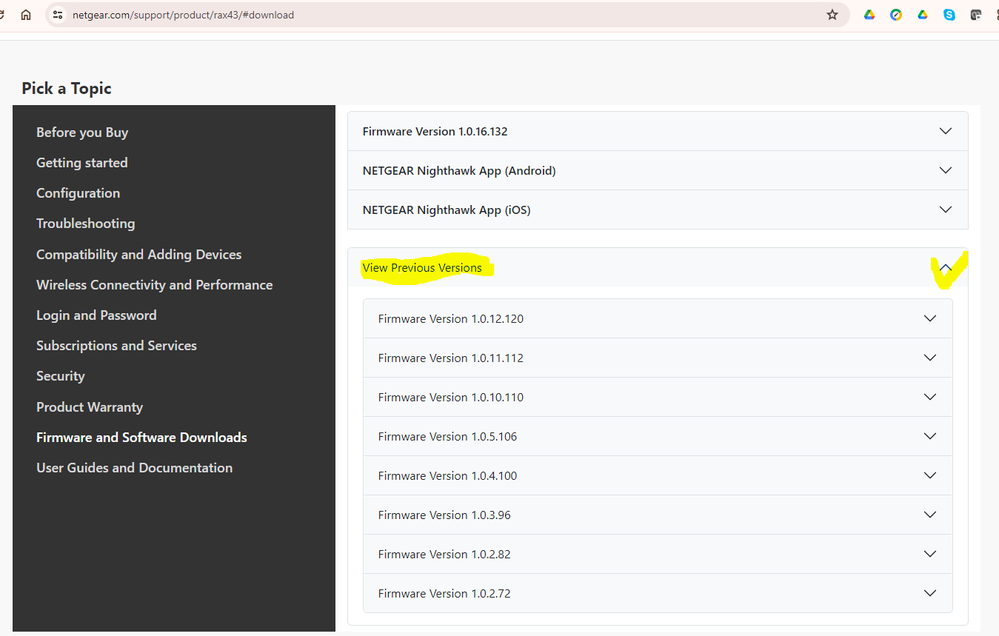Click the chevron for Firmware Version 1.0.3.96
The height and width of the screenshot is (636, 999).
(930, 514)
